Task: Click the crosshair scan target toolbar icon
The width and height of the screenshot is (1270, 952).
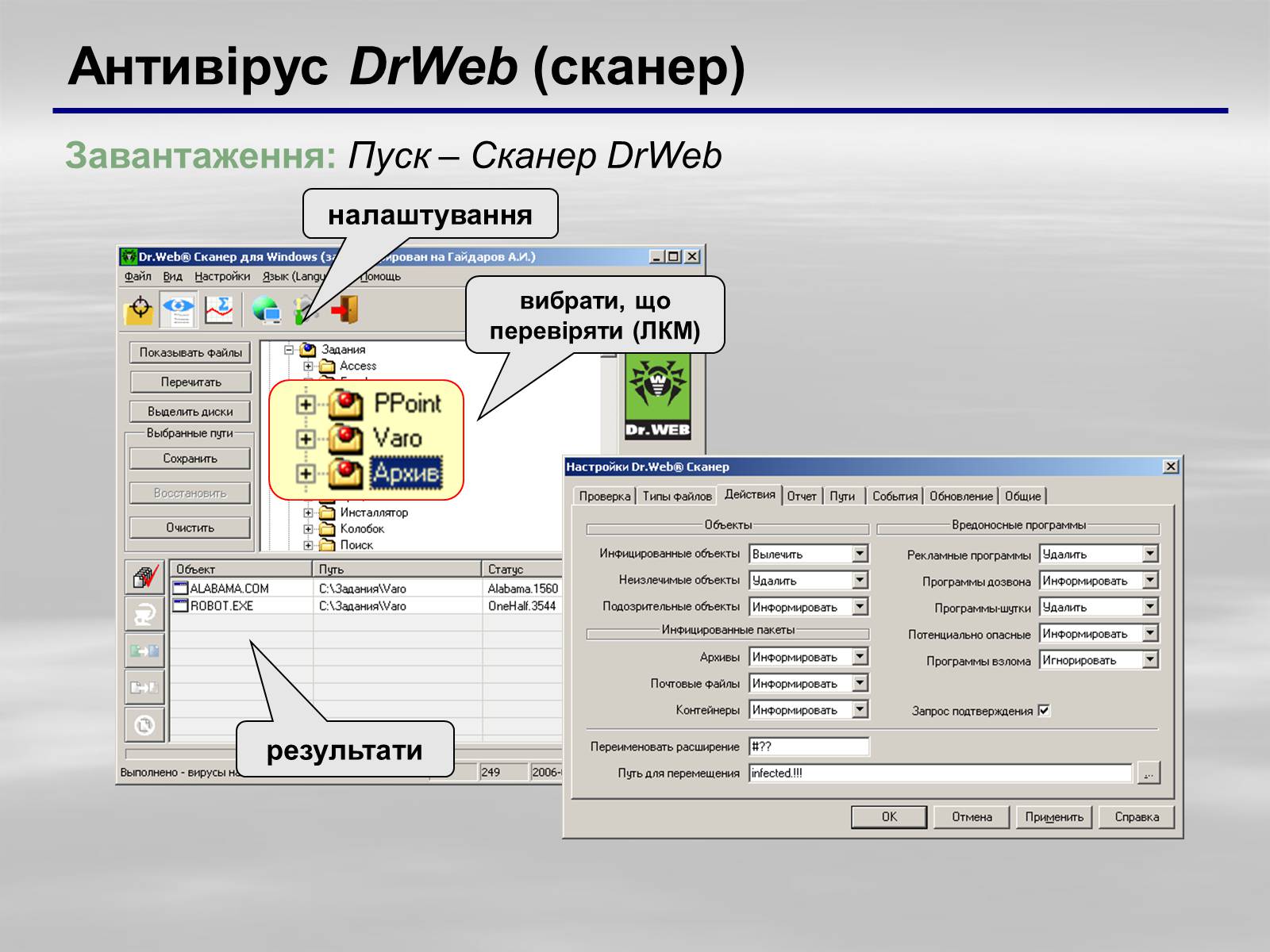Action: tap(140, 309)
